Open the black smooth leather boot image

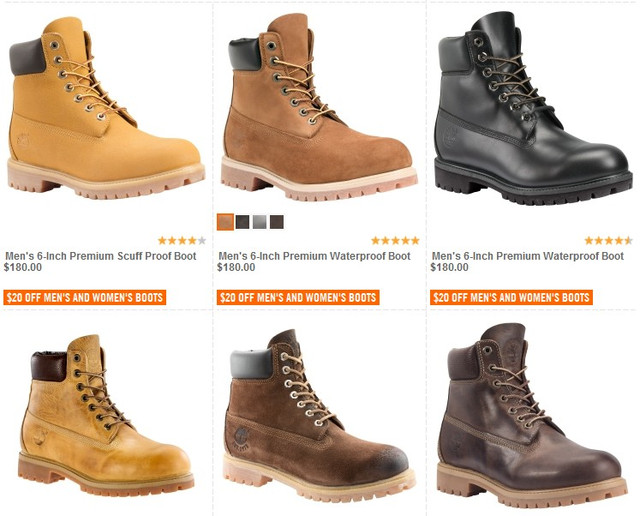533,108
